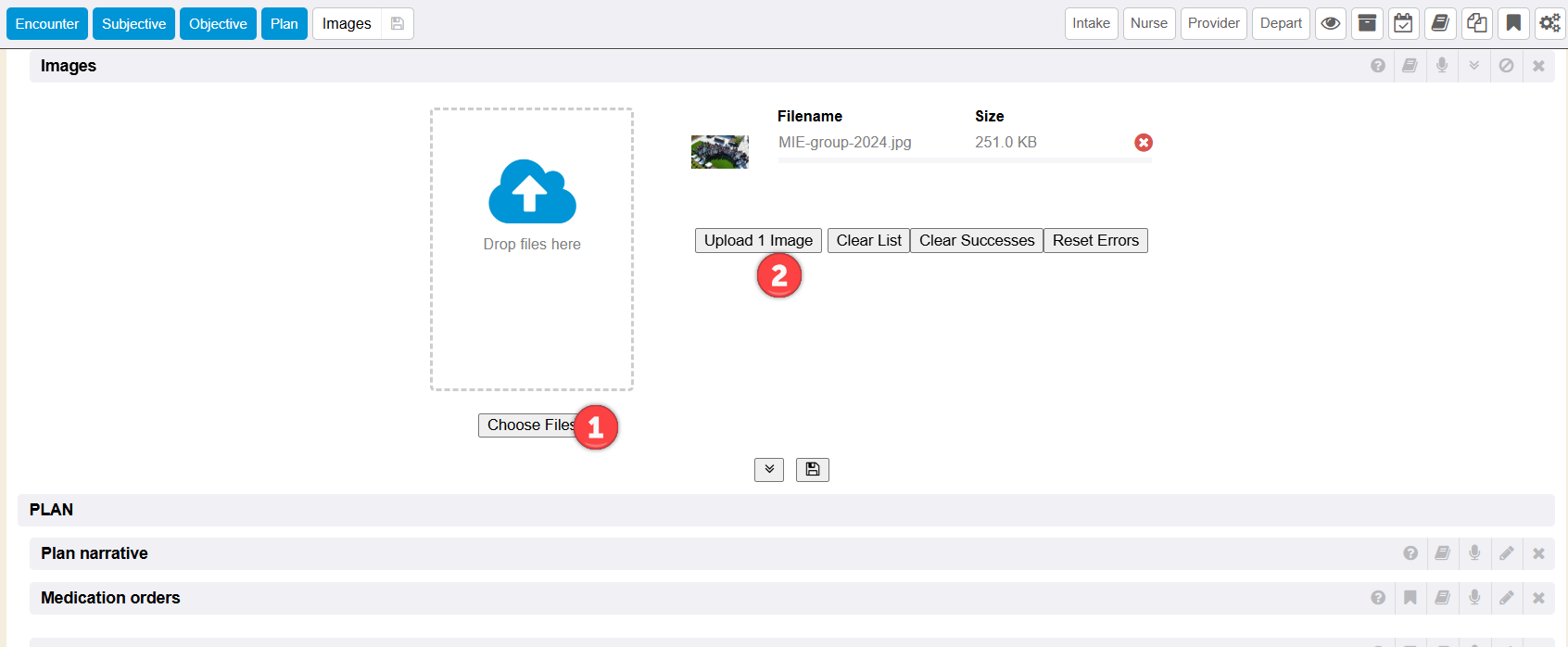Click double chevron button below drop zone
This screenshot has height=647, width=1568.
(x=769, y=470)
